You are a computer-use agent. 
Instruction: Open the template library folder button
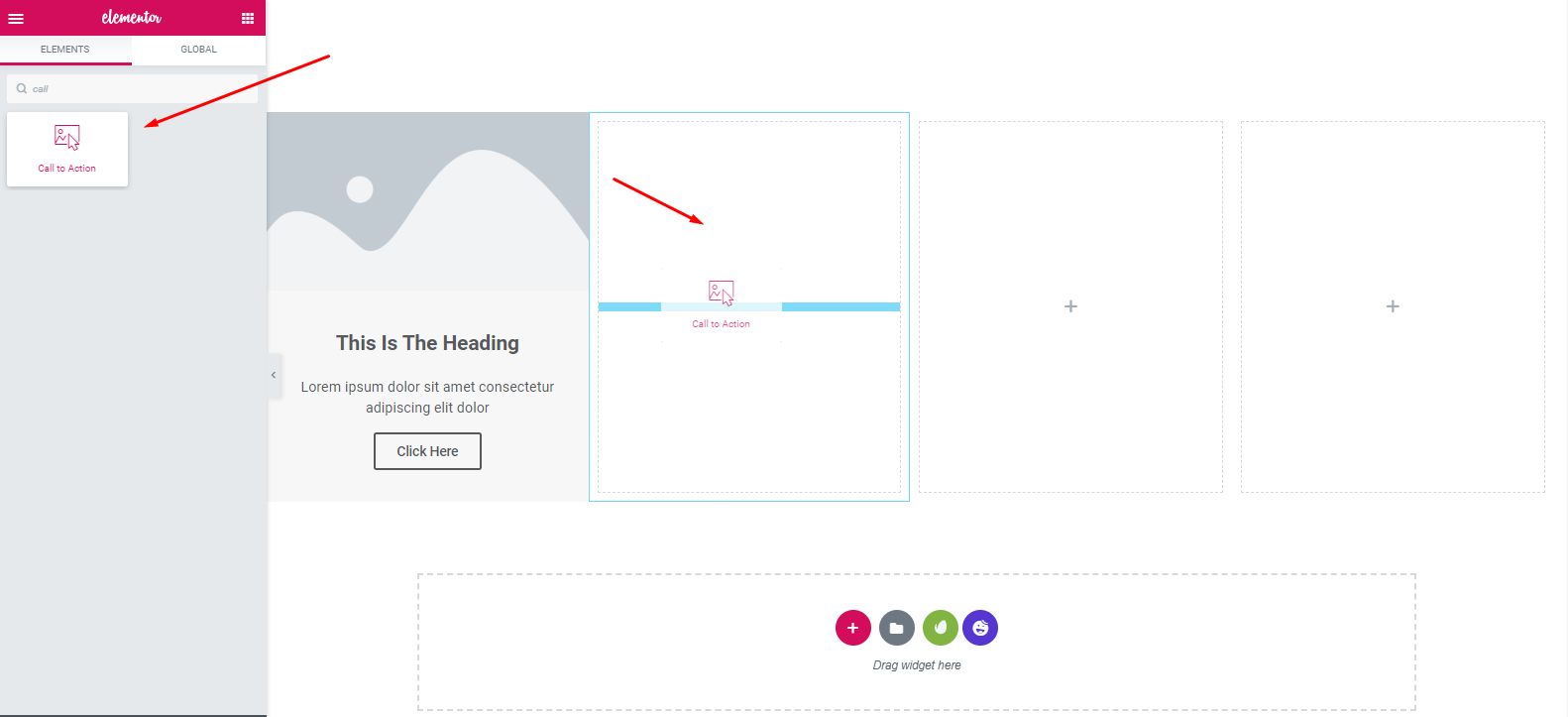pyautogui.click(x=896, y=628)
